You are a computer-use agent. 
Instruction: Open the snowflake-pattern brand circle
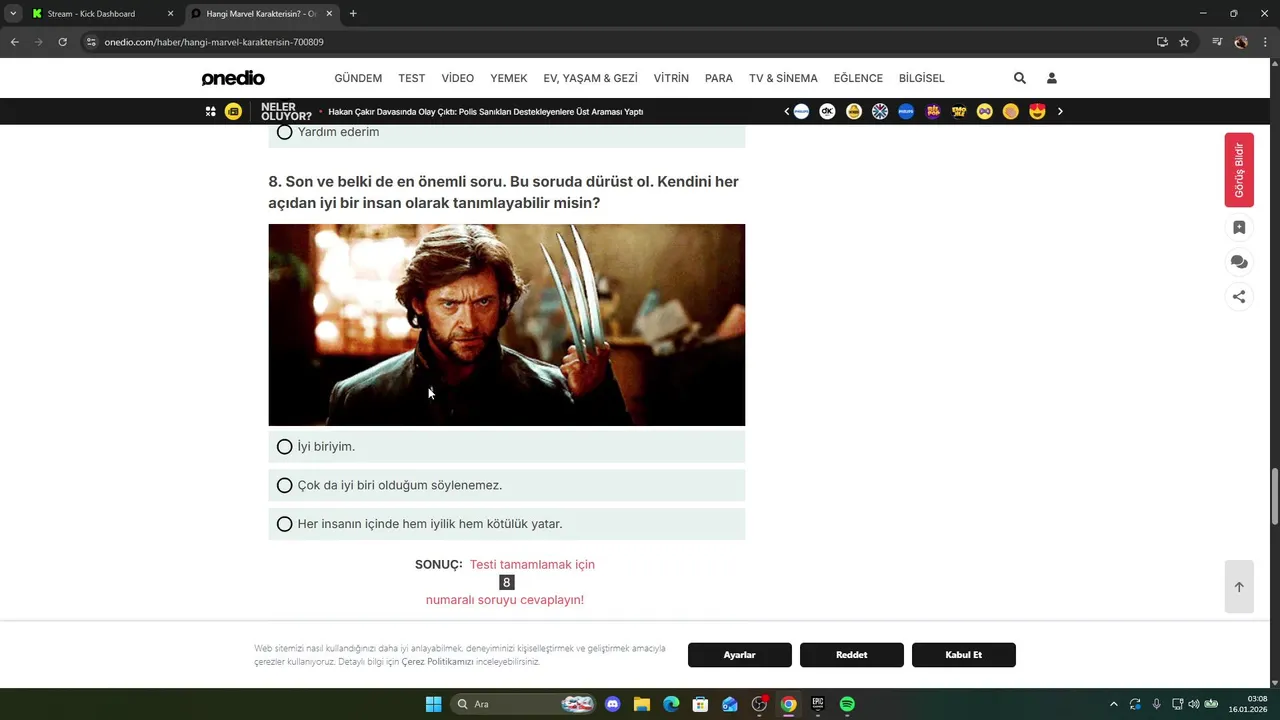pos(880,112)
